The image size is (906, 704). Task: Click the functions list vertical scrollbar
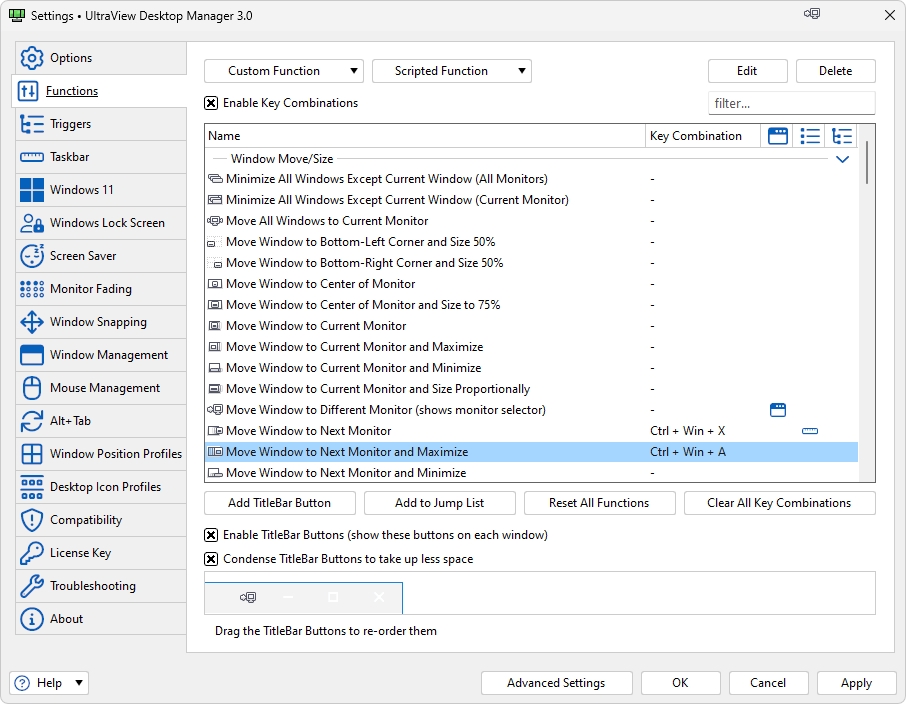pyautogui.click(x=866, y=300)
